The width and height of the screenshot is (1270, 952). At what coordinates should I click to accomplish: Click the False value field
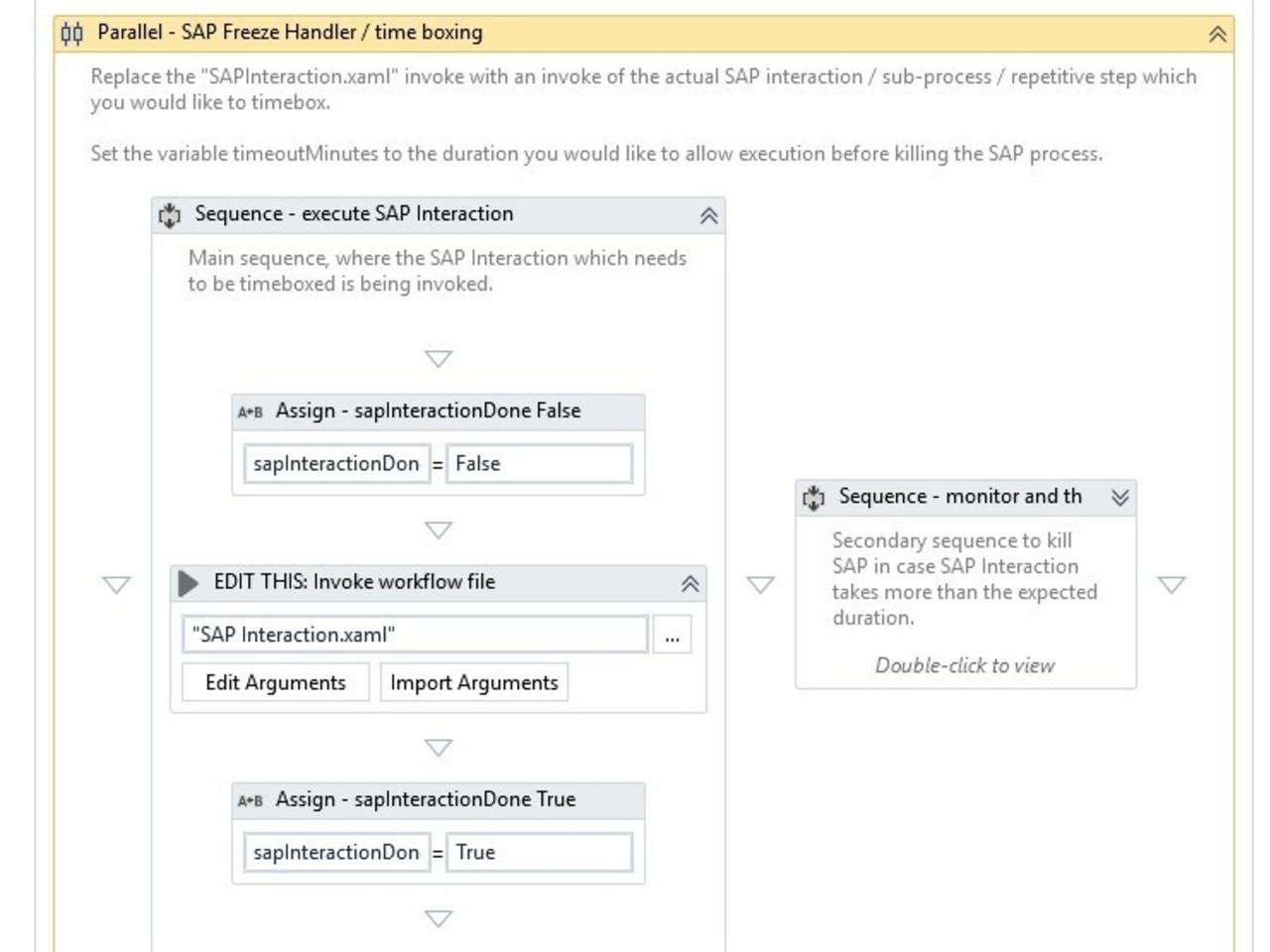[539, 463]
